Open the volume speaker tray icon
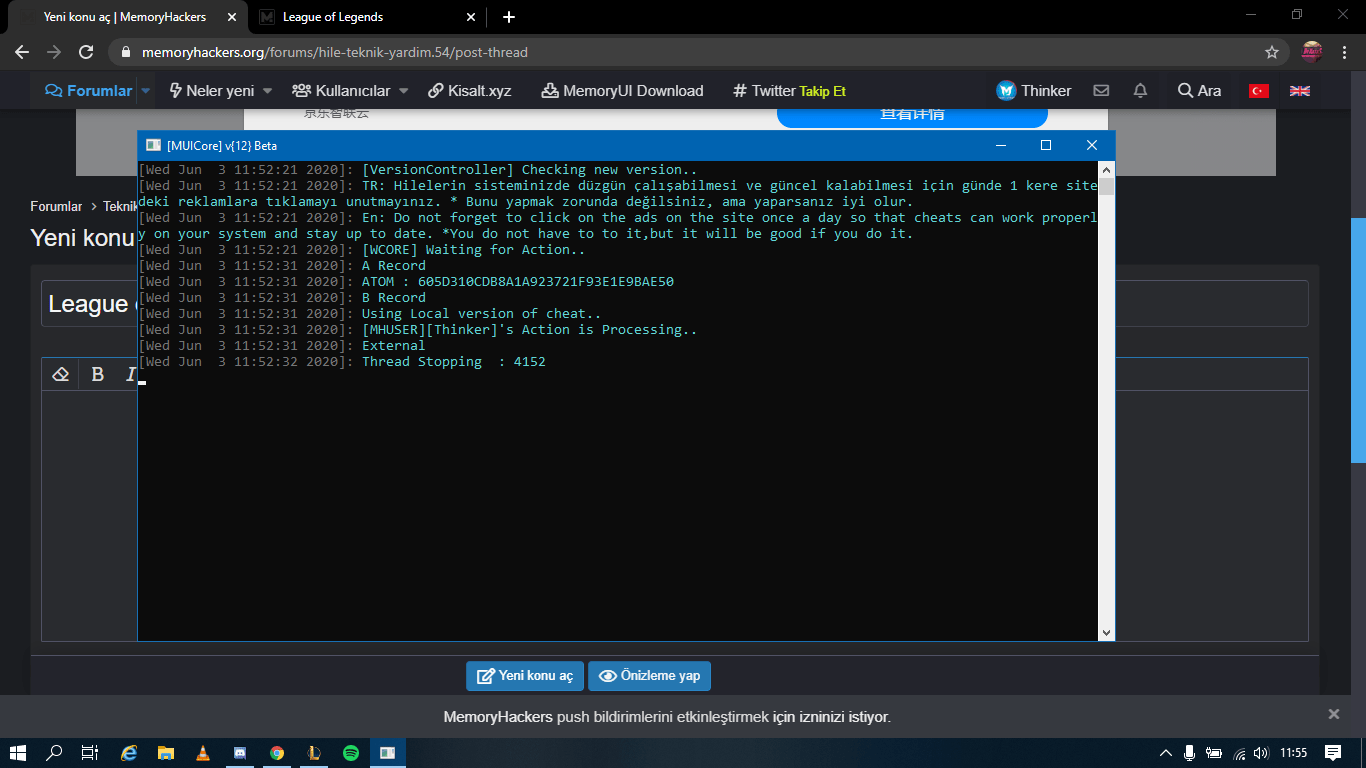This screenshot has height=768, width=1366. click(1263, 753)
